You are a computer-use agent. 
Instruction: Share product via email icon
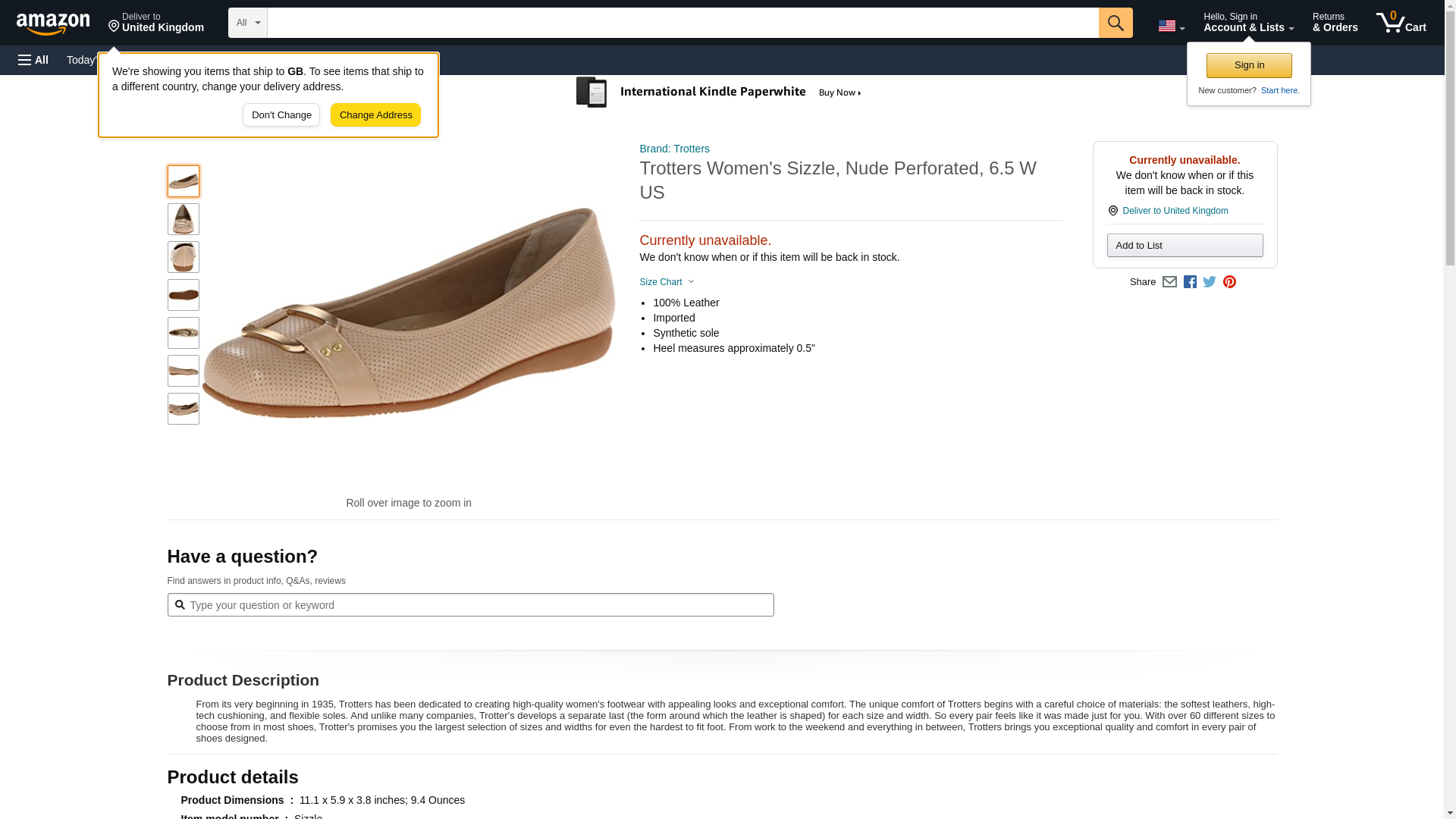(x=1169, y=282)
